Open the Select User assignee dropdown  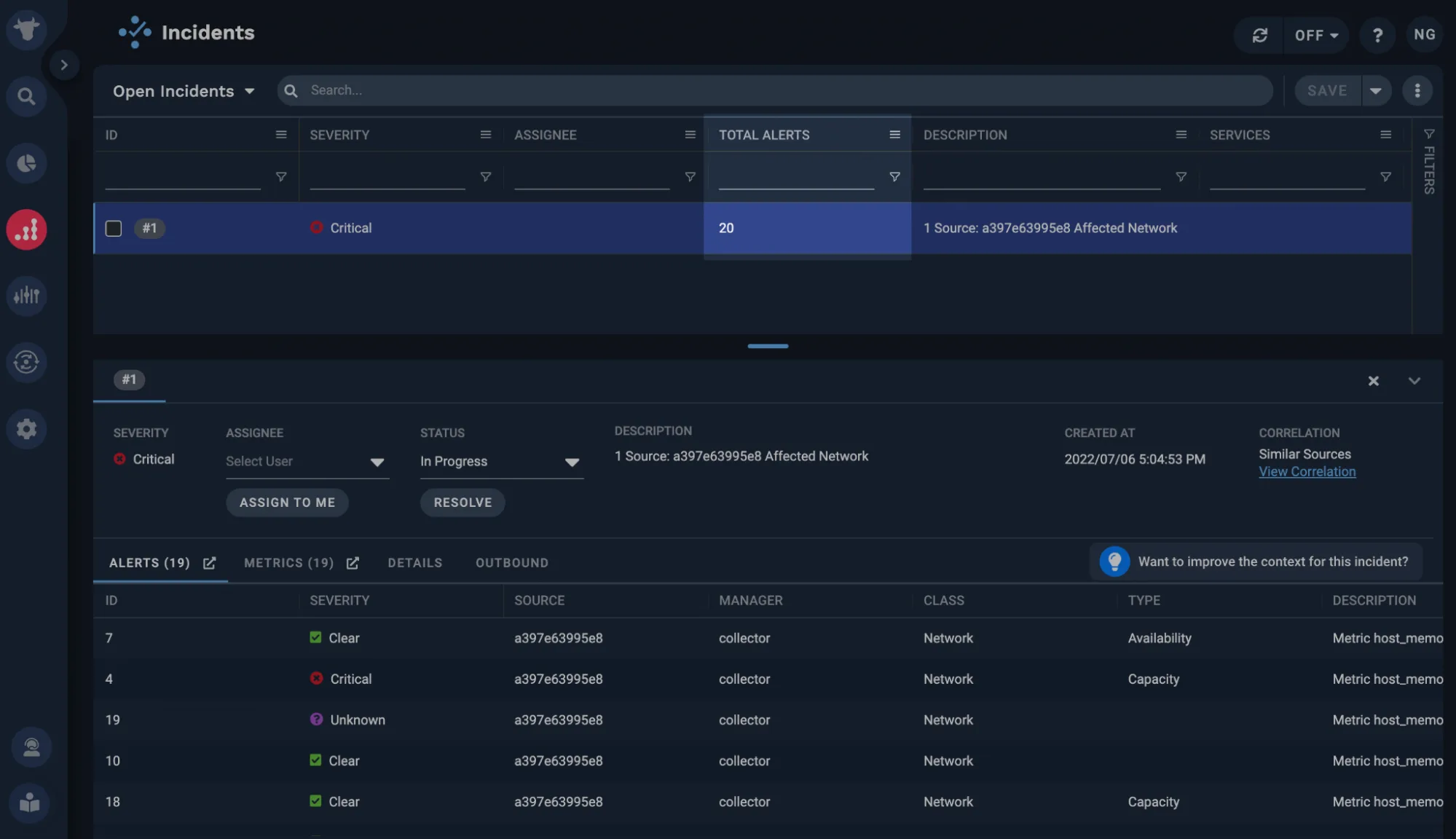tap(307, 462)
